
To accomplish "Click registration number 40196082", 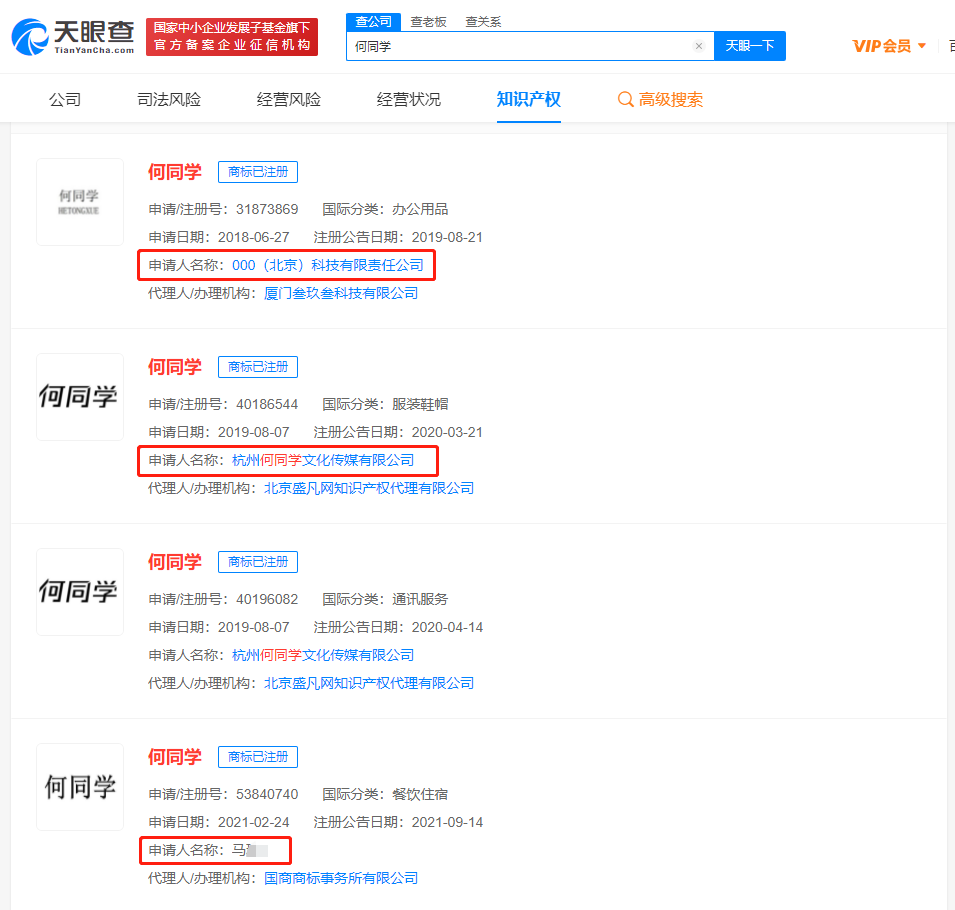I will tap(267, 599).
